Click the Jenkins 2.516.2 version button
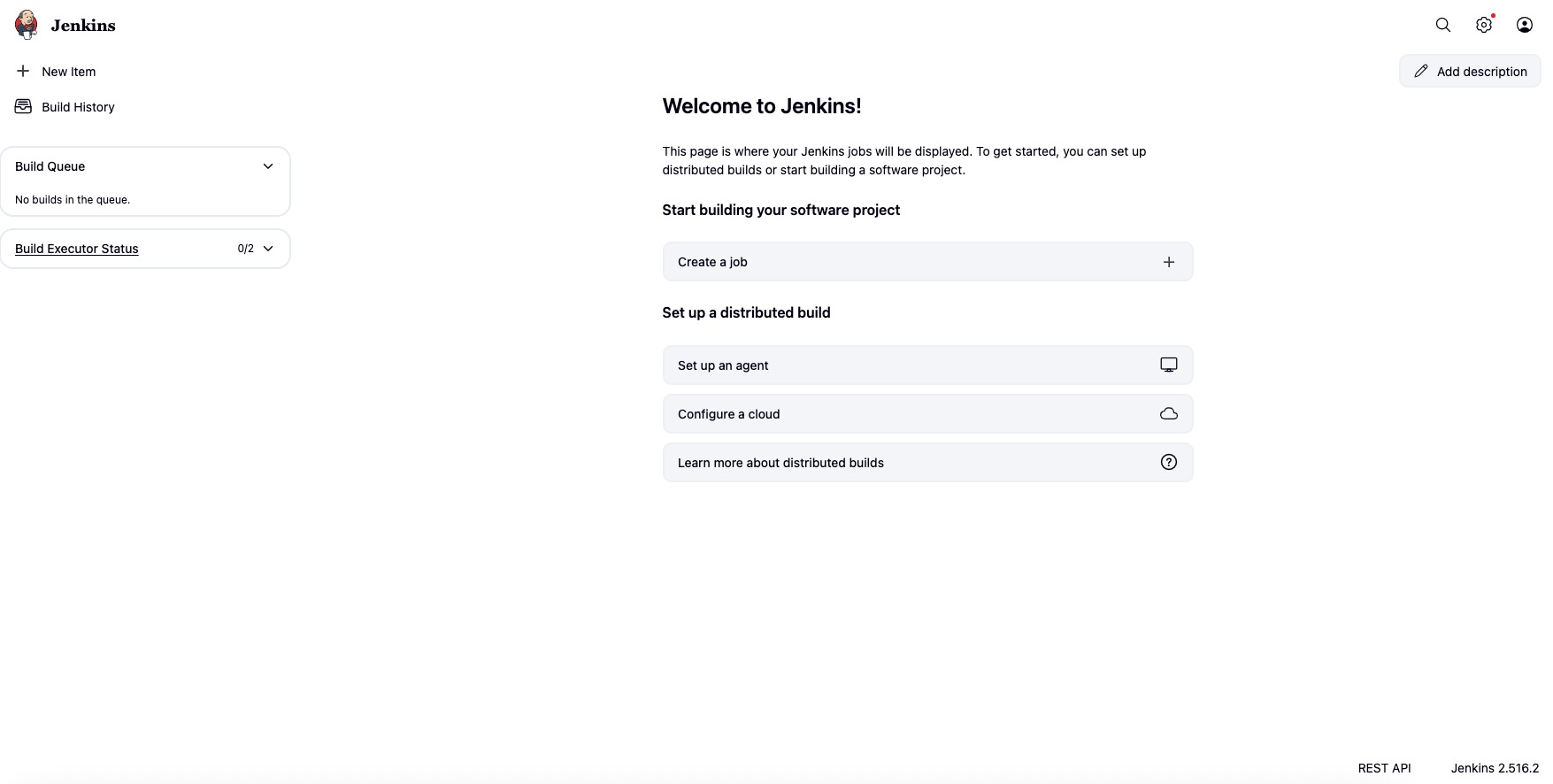The height and width of the screenshot is (784, 1553). (x=1495, y=768)
